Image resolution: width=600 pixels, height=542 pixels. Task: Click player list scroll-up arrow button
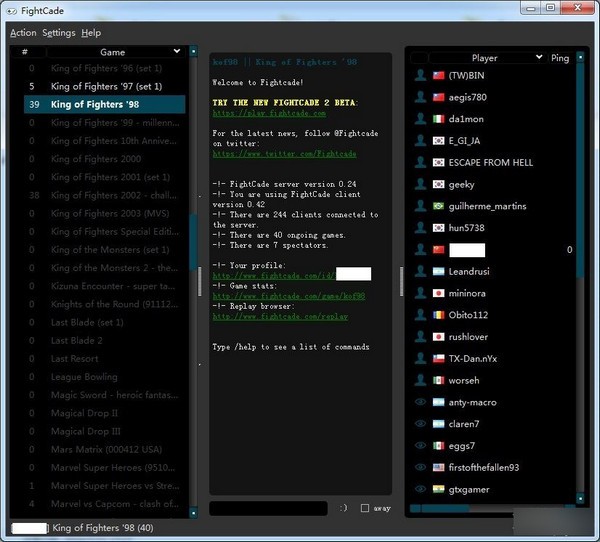pos(580,57)
